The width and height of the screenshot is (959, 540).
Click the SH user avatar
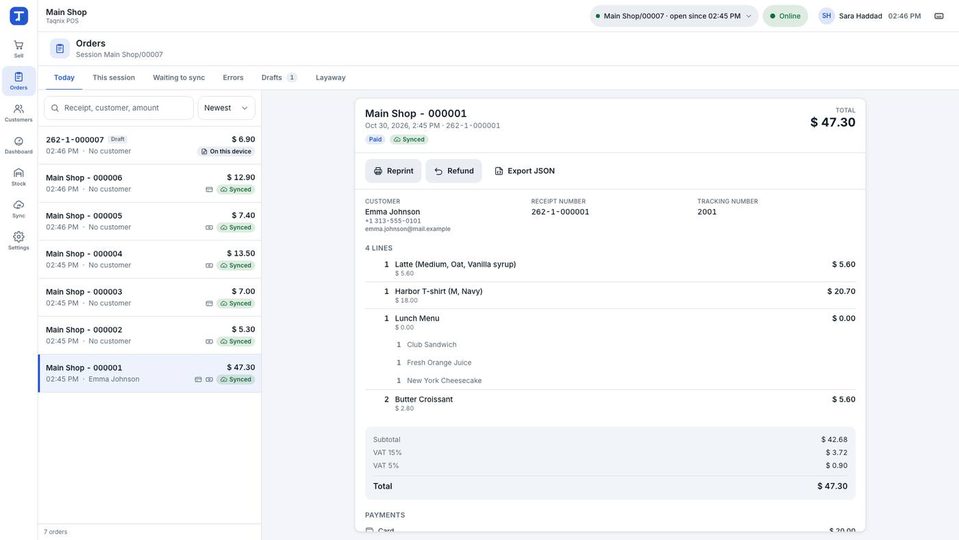(826, 16)
